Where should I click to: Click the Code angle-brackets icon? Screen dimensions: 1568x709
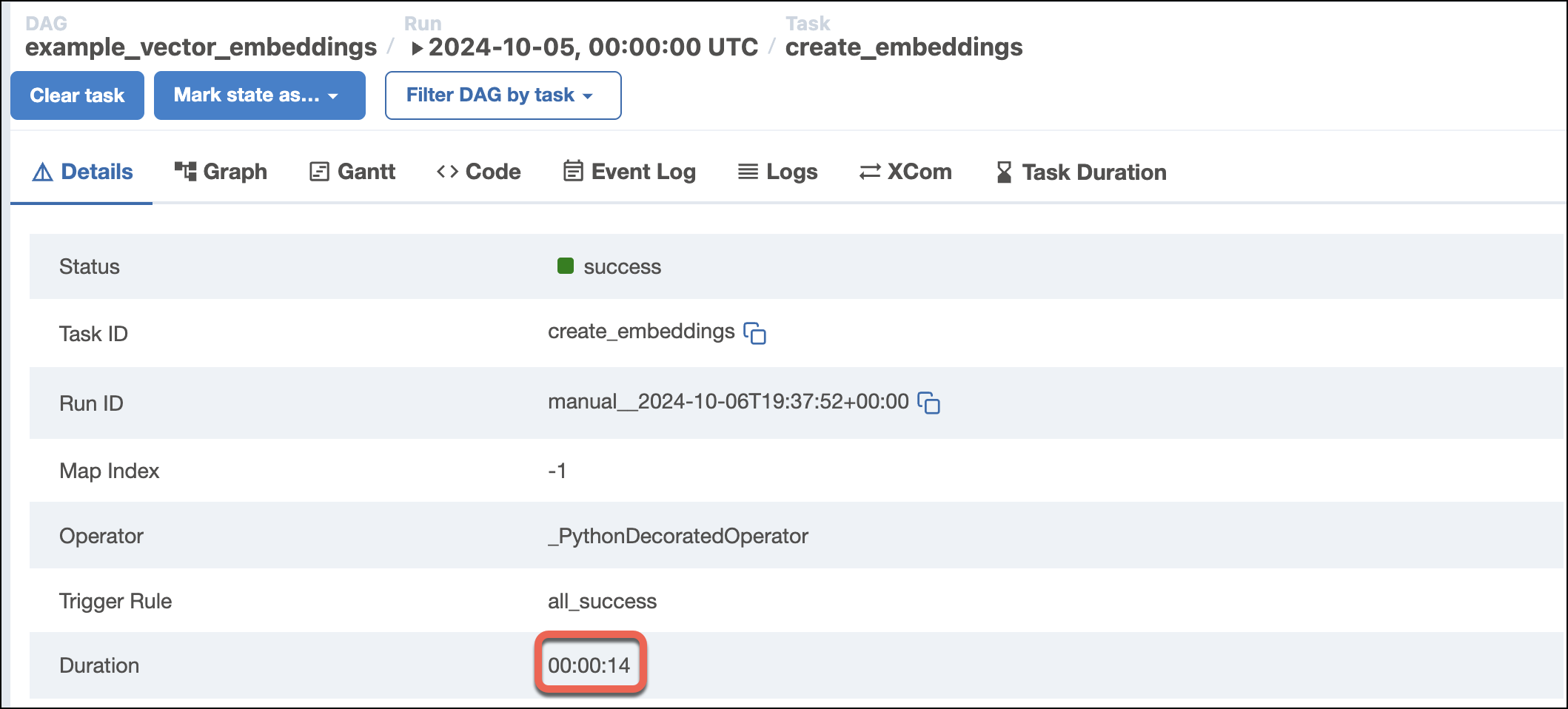pyautogui.click(x=447, y=171)
